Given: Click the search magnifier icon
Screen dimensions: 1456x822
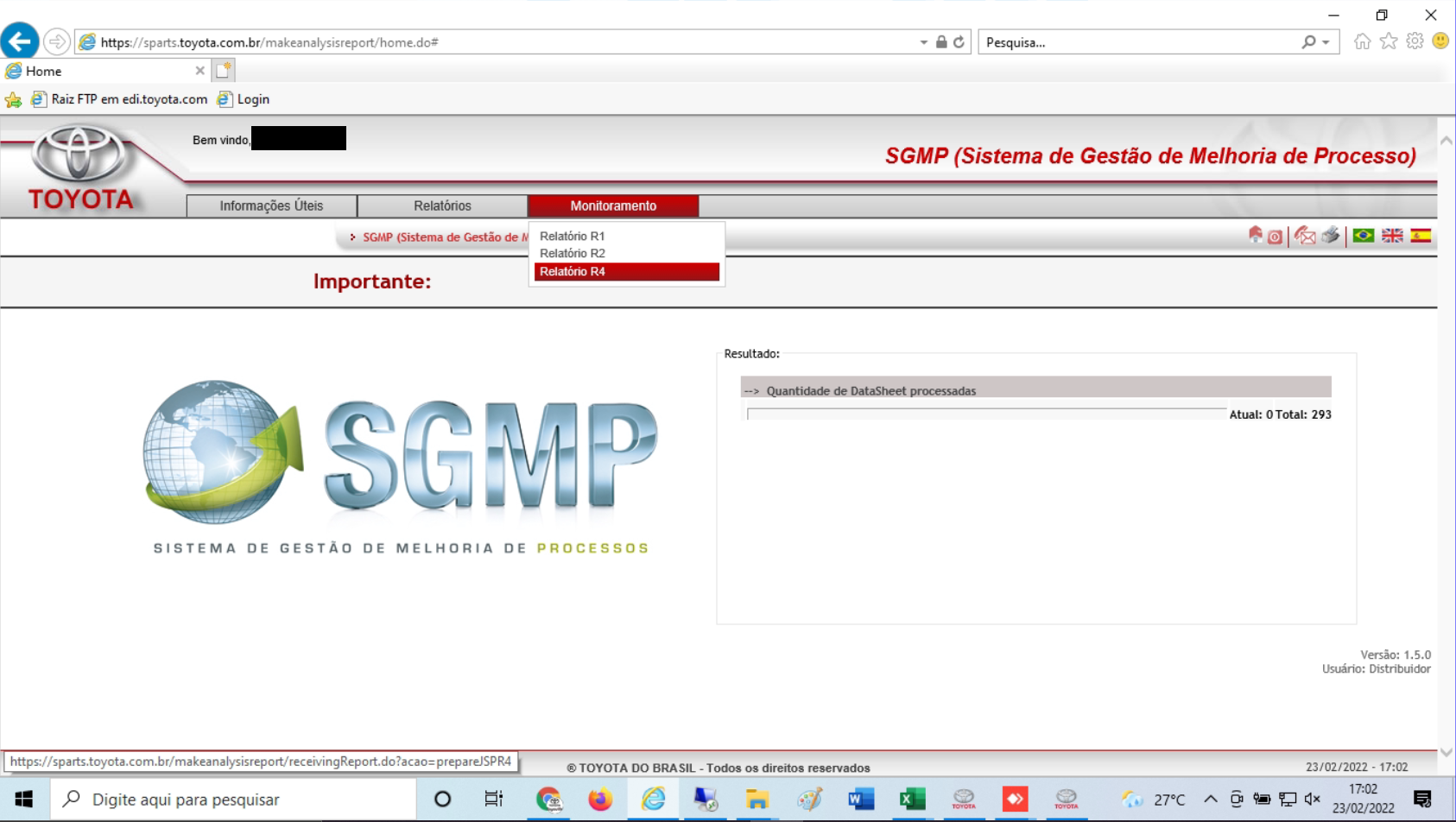Looking at the screenshot, I should (1309, 41).
